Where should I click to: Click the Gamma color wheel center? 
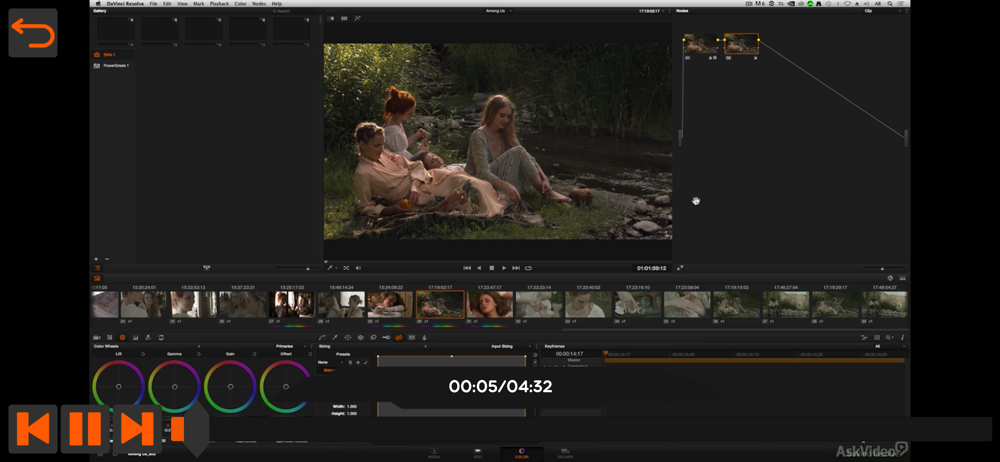pyautogui.click(x=174, y=387)
